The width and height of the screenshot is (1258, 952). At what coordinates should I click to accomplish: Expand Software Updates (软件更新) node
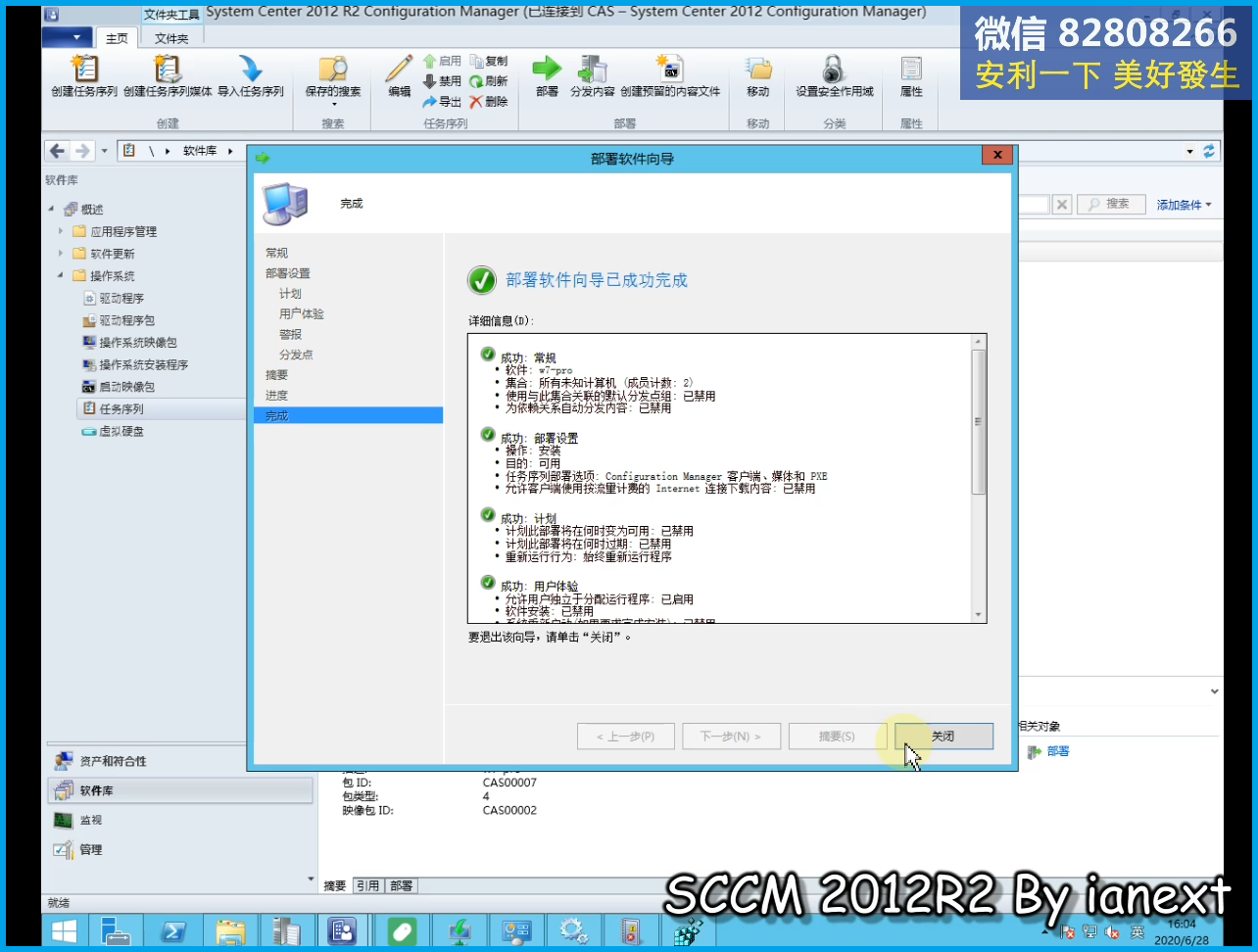[60, 254]
